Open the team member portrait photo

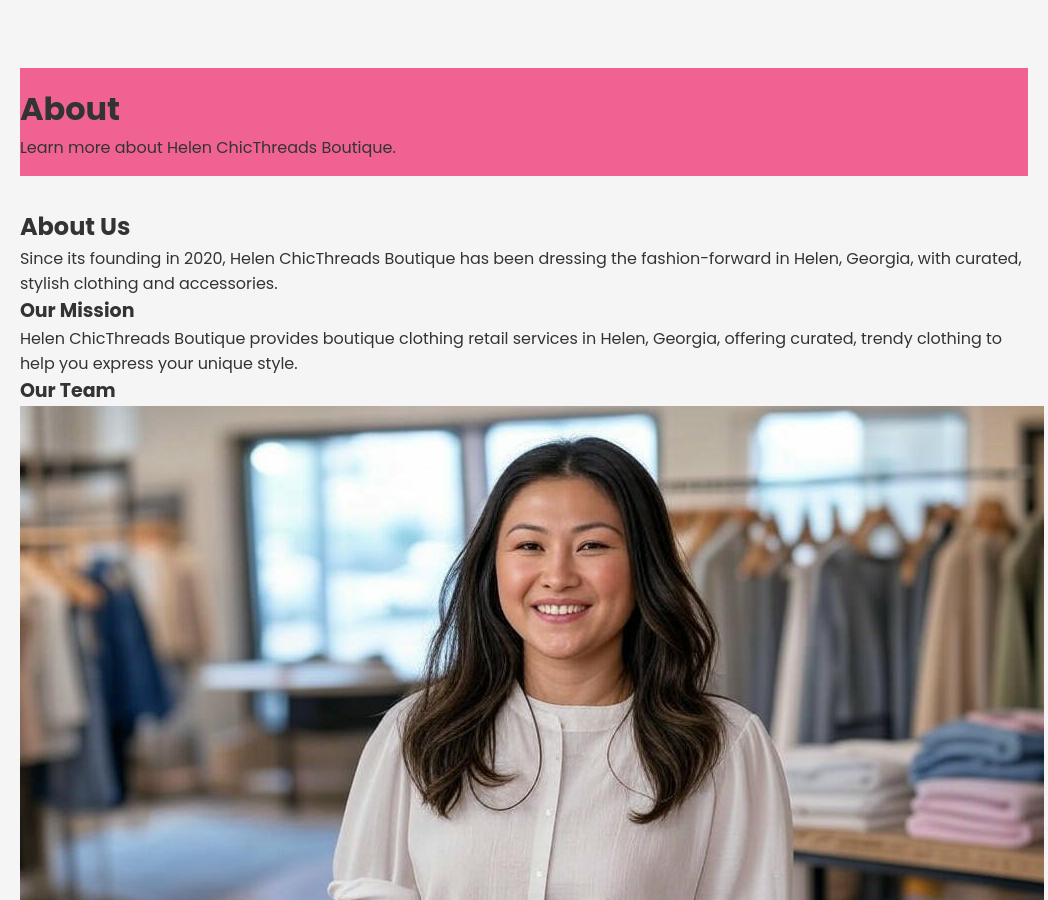[x=531, y=653]
